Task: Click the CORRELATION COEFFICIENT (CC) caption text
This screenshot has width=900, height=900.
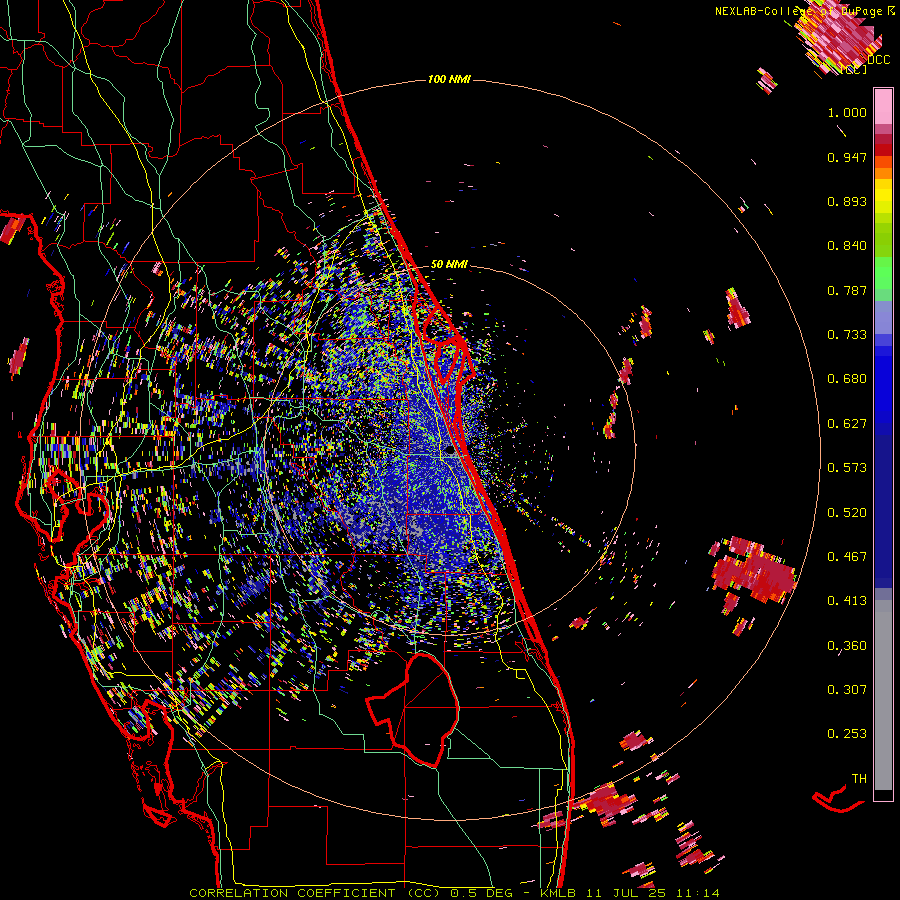Action: (315, 893)
